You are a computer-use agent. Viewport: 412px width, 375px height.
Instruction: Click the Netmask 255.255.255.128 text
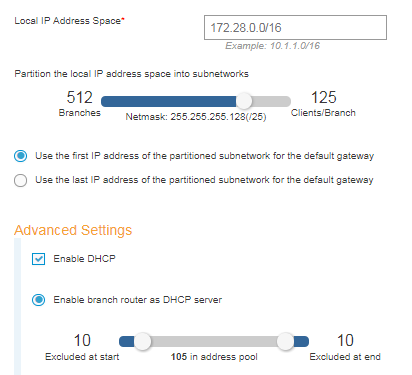tap(196, 117)
